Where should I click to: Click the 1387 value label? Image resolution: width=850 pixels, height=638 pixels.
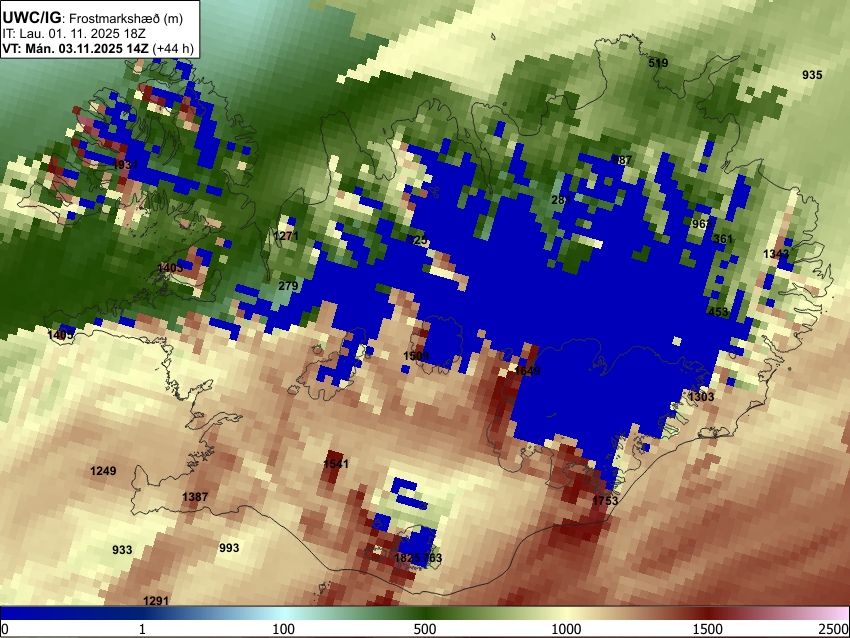point(195,497)
